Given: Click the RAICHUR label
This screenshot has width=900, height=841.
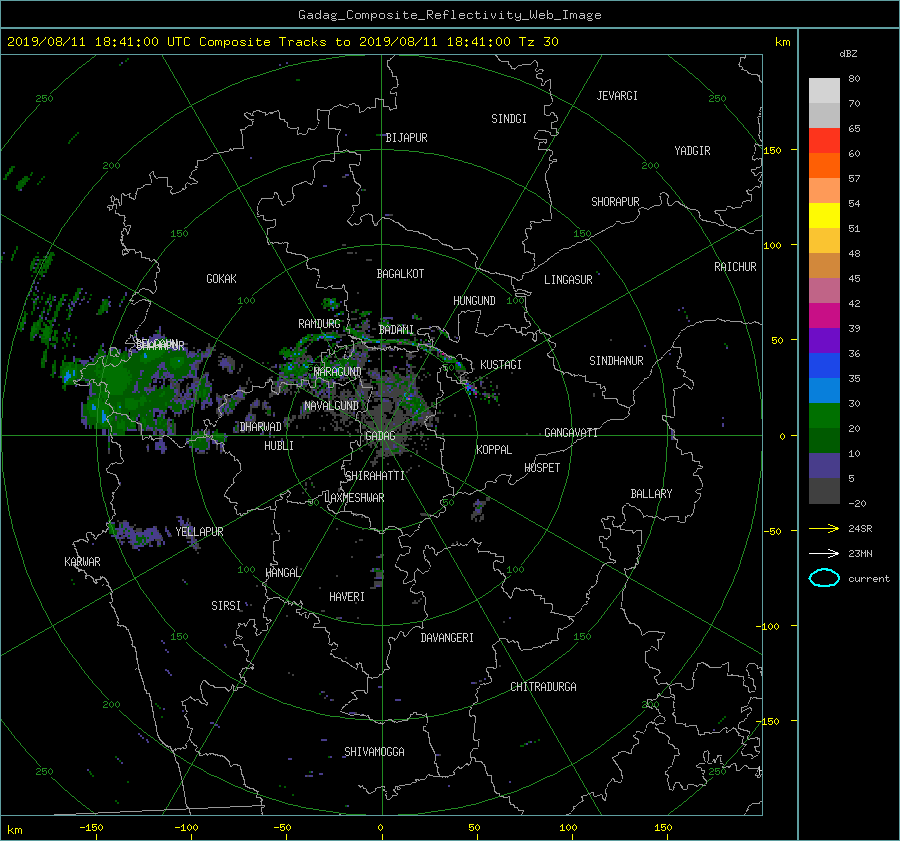Looking at the screenshot, I should click(735, 267).
